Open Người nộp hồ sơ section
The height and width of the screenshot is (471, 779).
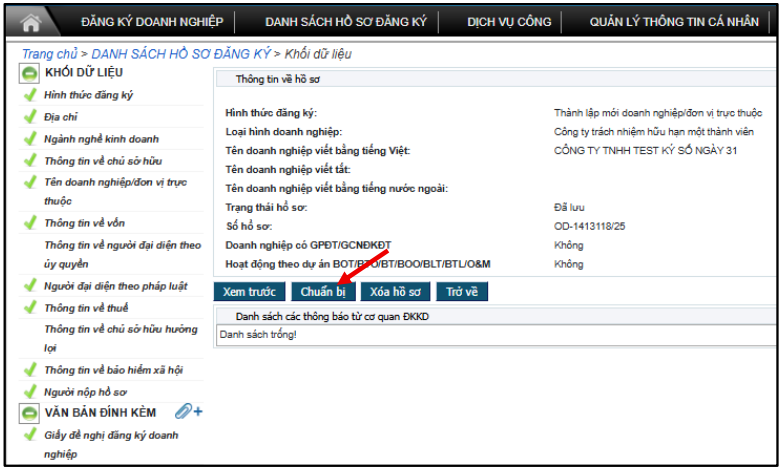click(x=85, y=392)
